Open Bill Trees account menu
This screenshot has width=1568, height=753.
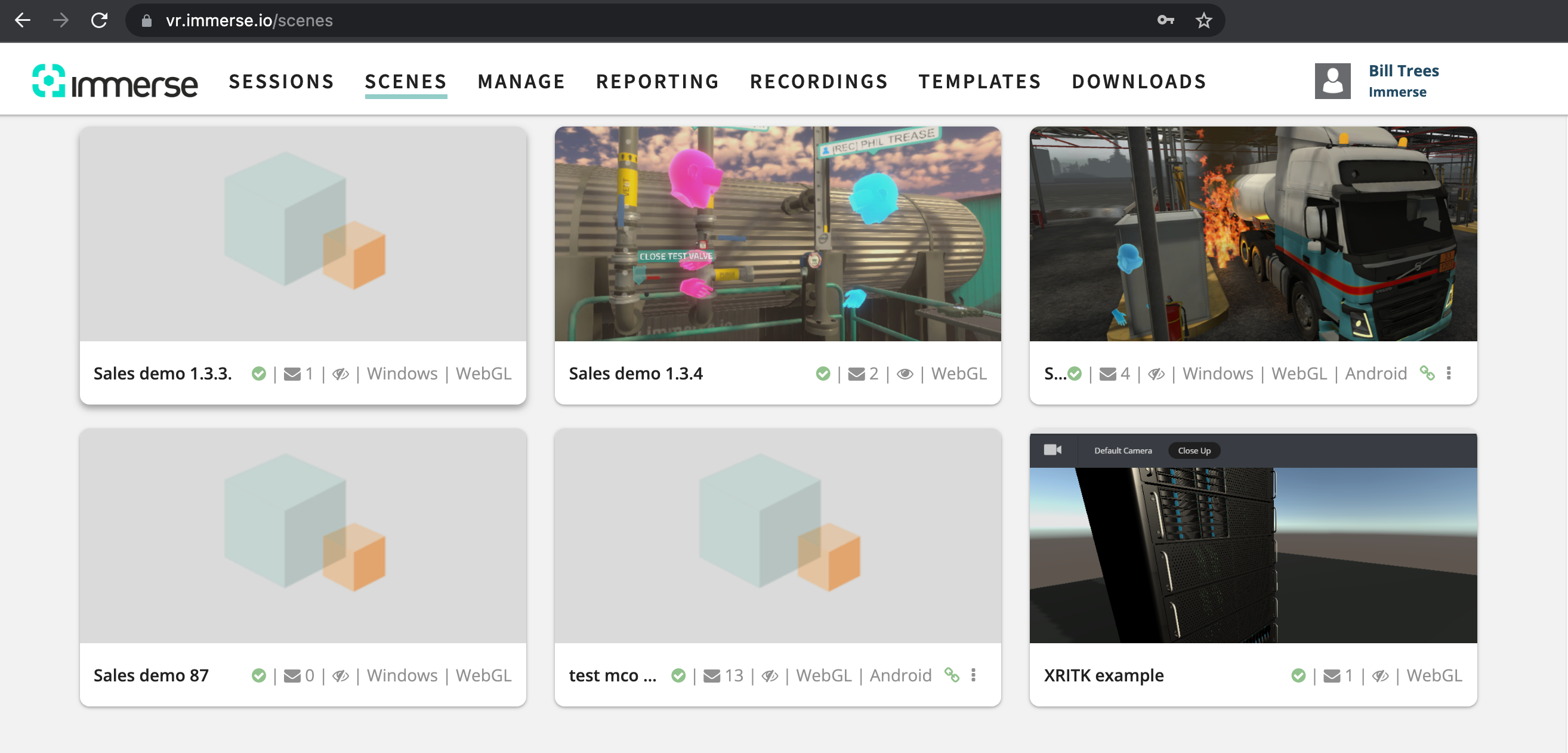coord(1403,71)
